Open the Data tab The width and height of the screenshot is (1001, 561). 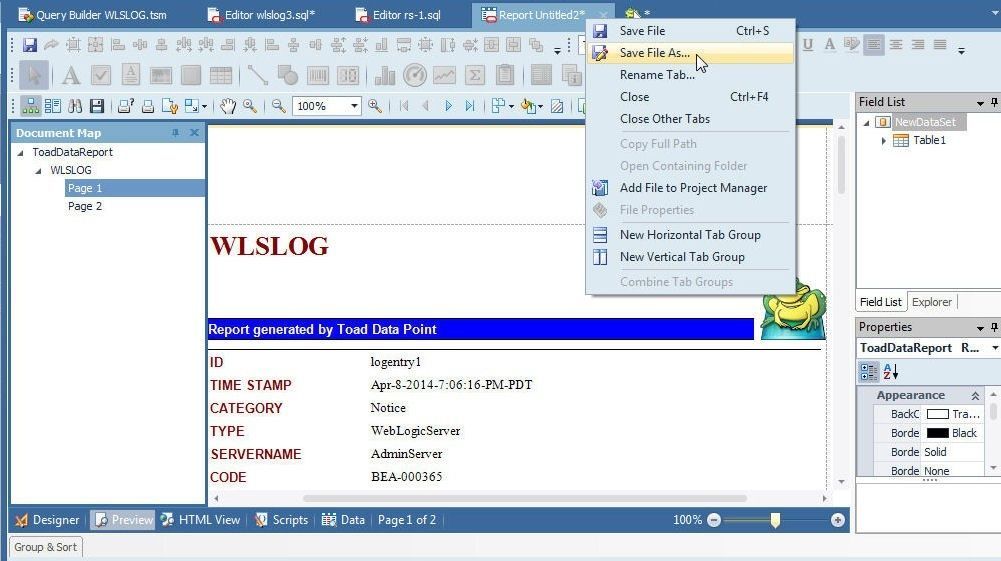pyautogui.click(x=343, y=520)
